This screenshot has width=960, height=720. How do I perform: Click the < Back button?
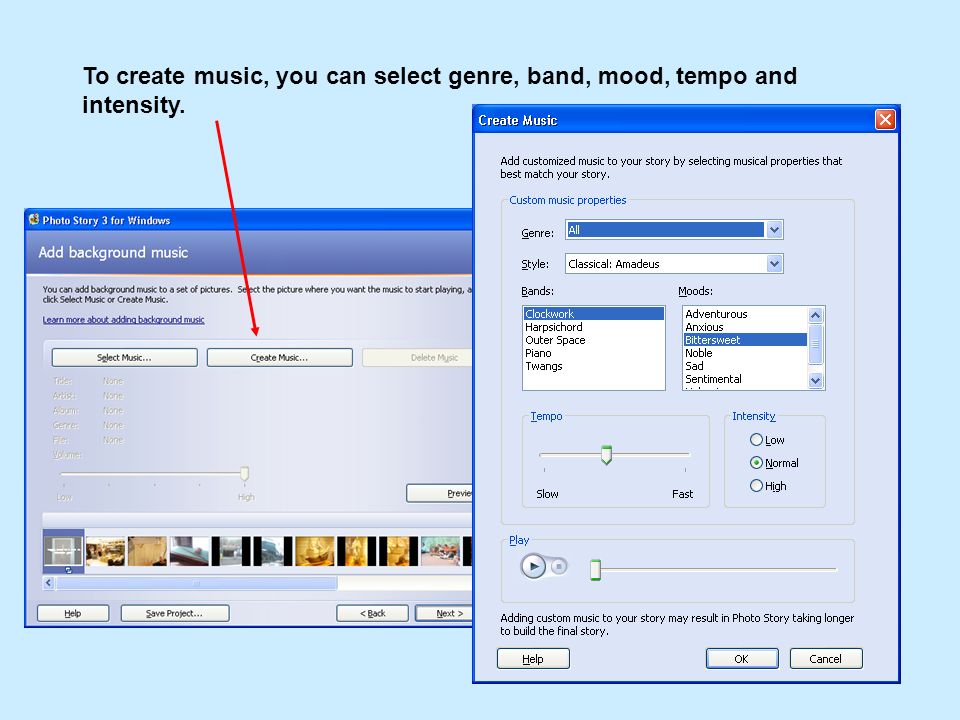click(372, 613)
